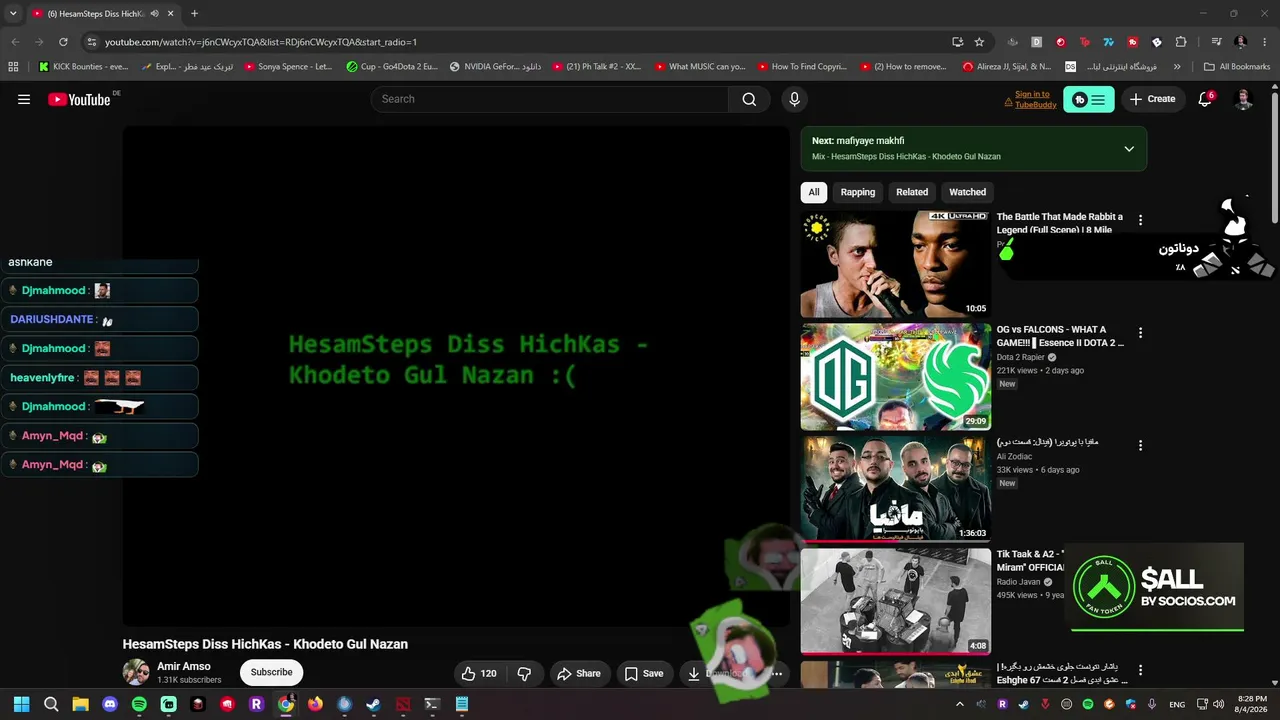The image size is (1280, 720).
Task: Focus the YouTube search box
Action: 550,99
